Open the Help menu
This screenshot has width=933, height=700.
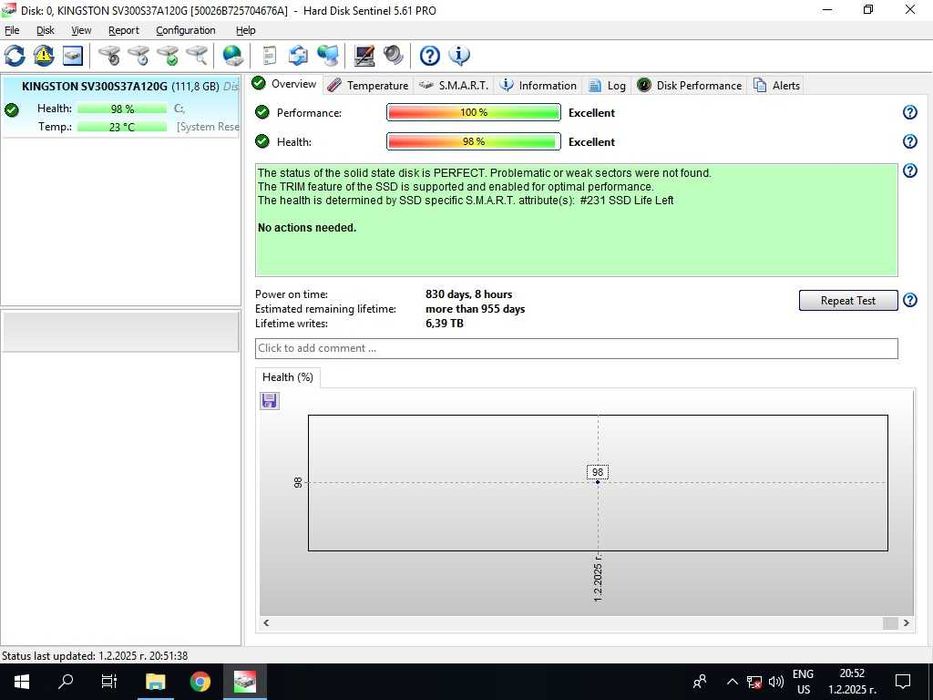(x=245, y=30)
